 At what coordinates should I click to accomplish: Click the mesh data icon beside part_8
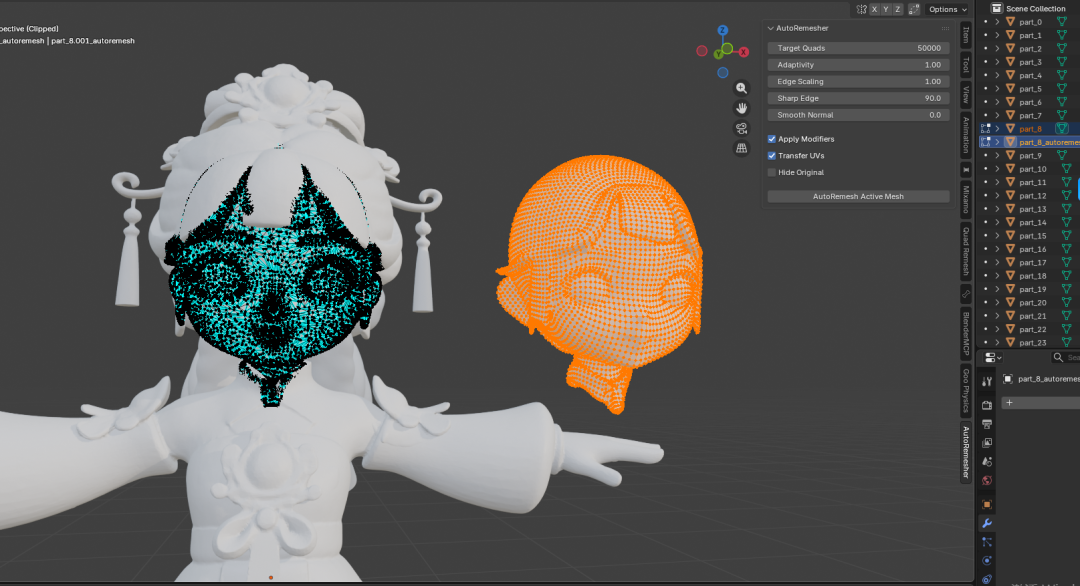(x=1062, y=129)
